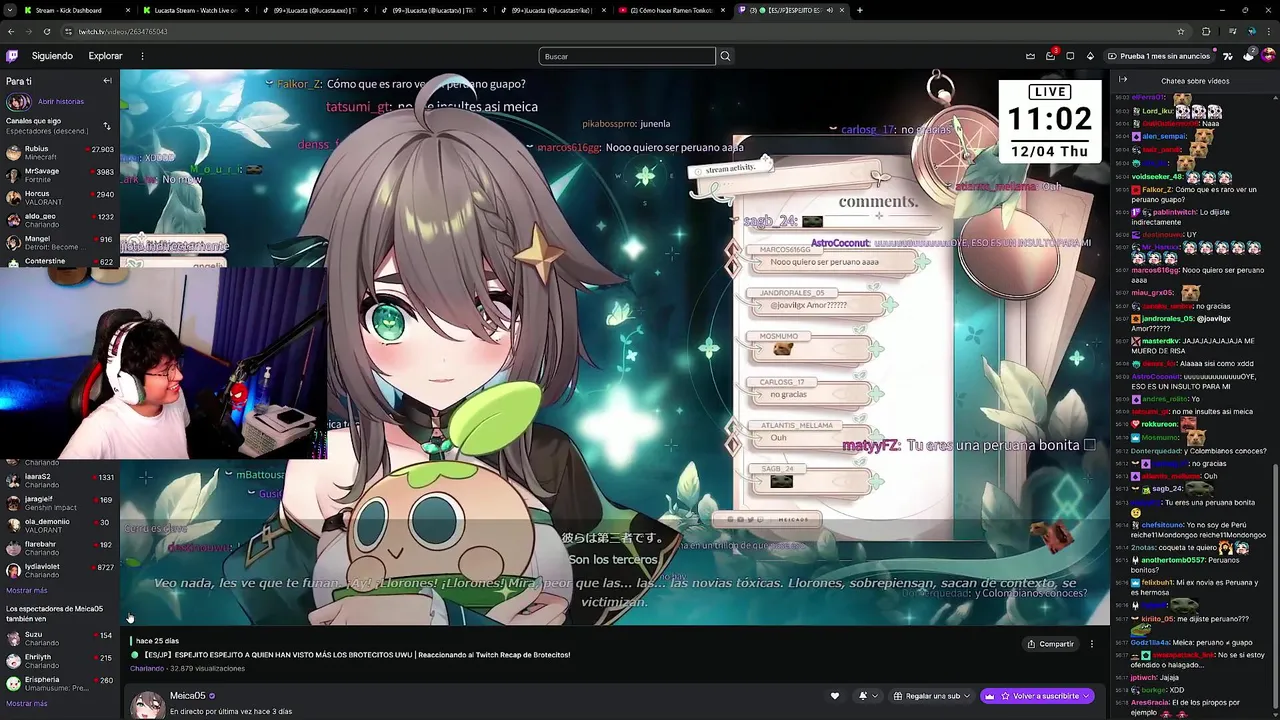Open Mangel channel in sidebar
Screen dimensions: 1280x720
[60, 243]
